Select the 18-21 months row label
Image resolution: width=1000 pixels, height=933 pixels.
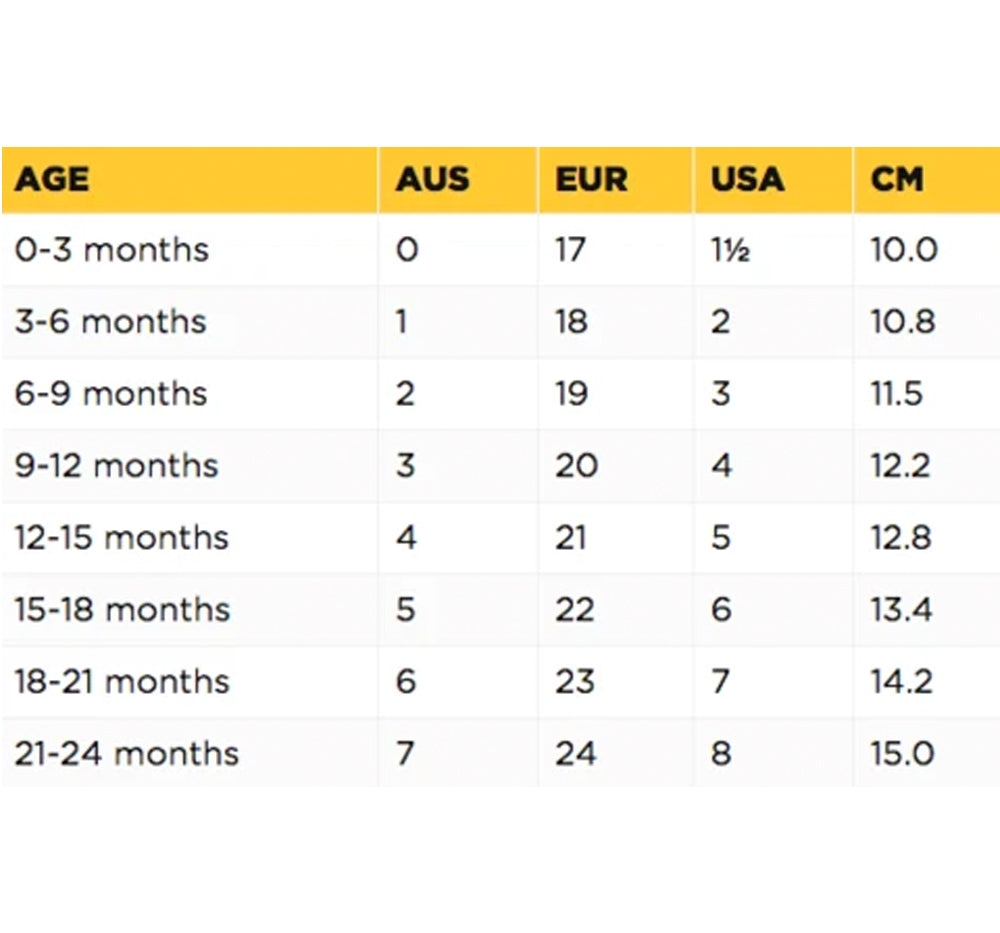(x=122, y=682)
